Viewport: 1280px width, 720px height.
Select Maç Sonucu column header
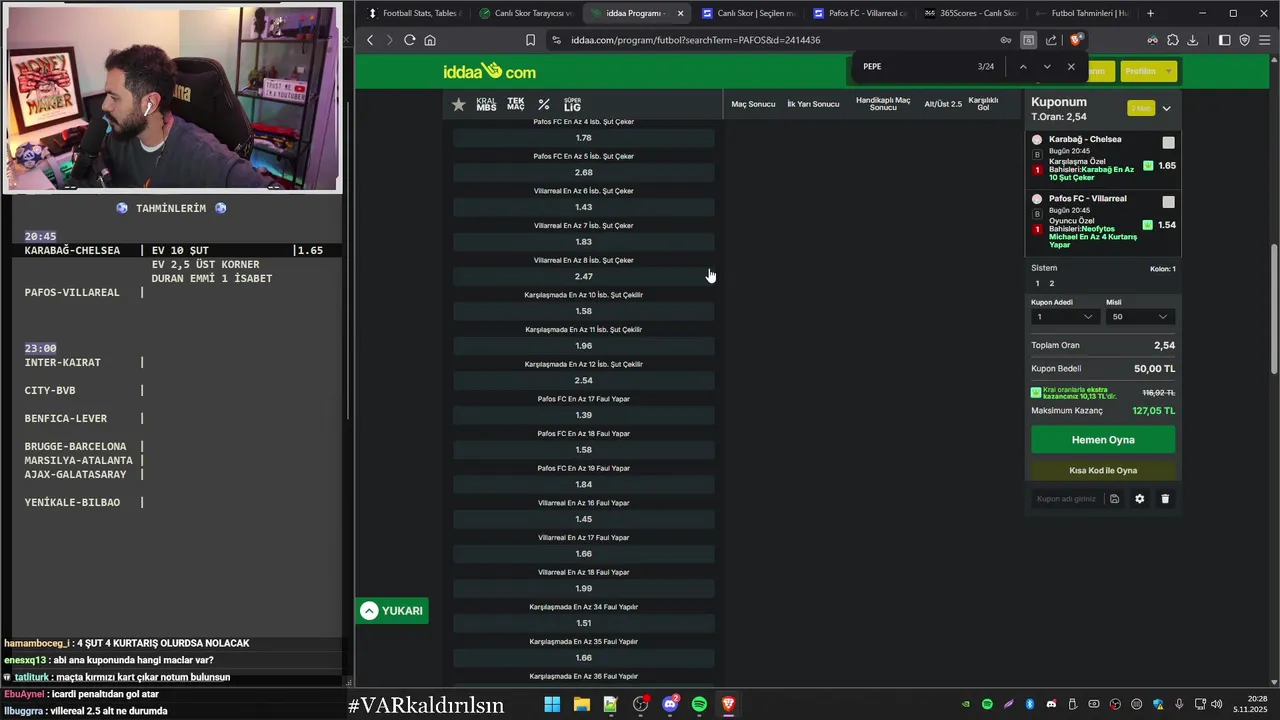tap(753, 104)
